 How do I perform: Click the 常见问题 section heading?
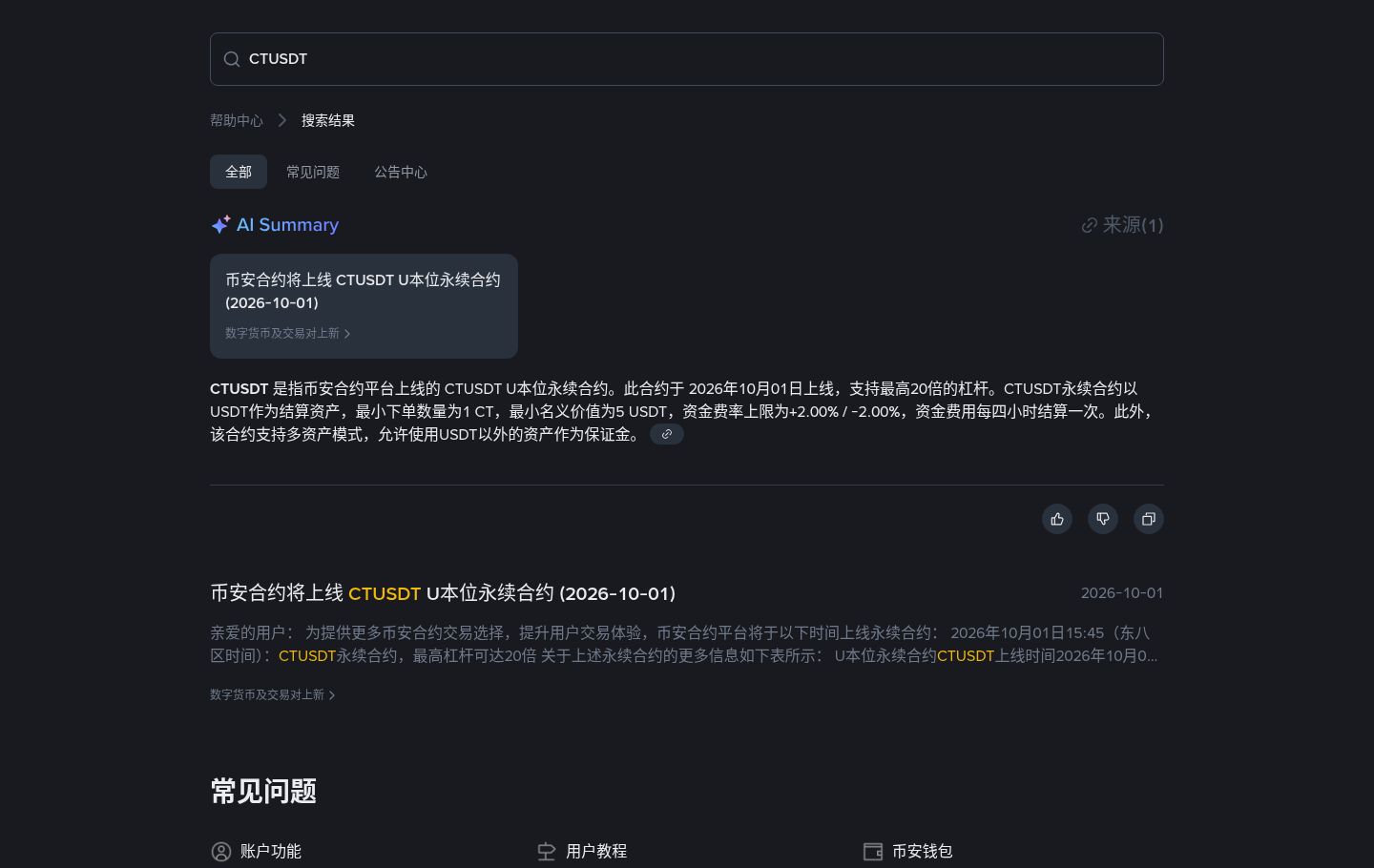pos(263,792)
